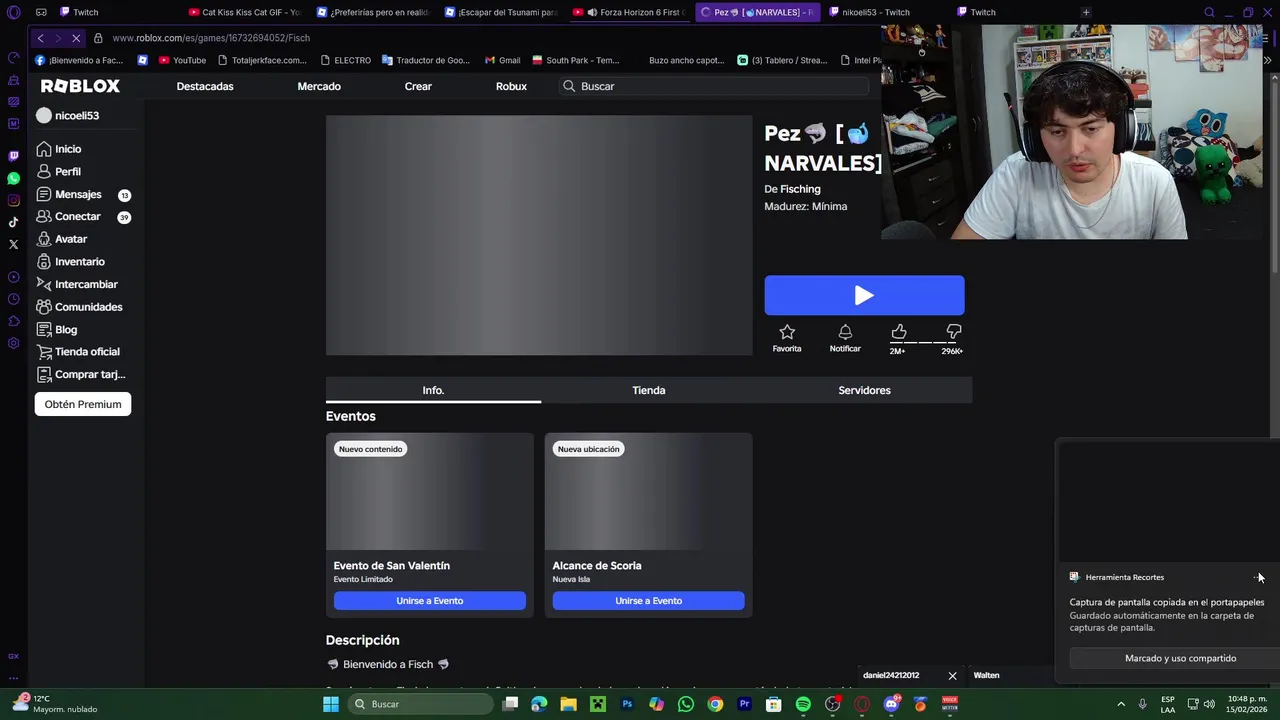The image size is (1280, 720).
Task: Join the Alcance de Scoria event
Action: click(x=648, y=601)
